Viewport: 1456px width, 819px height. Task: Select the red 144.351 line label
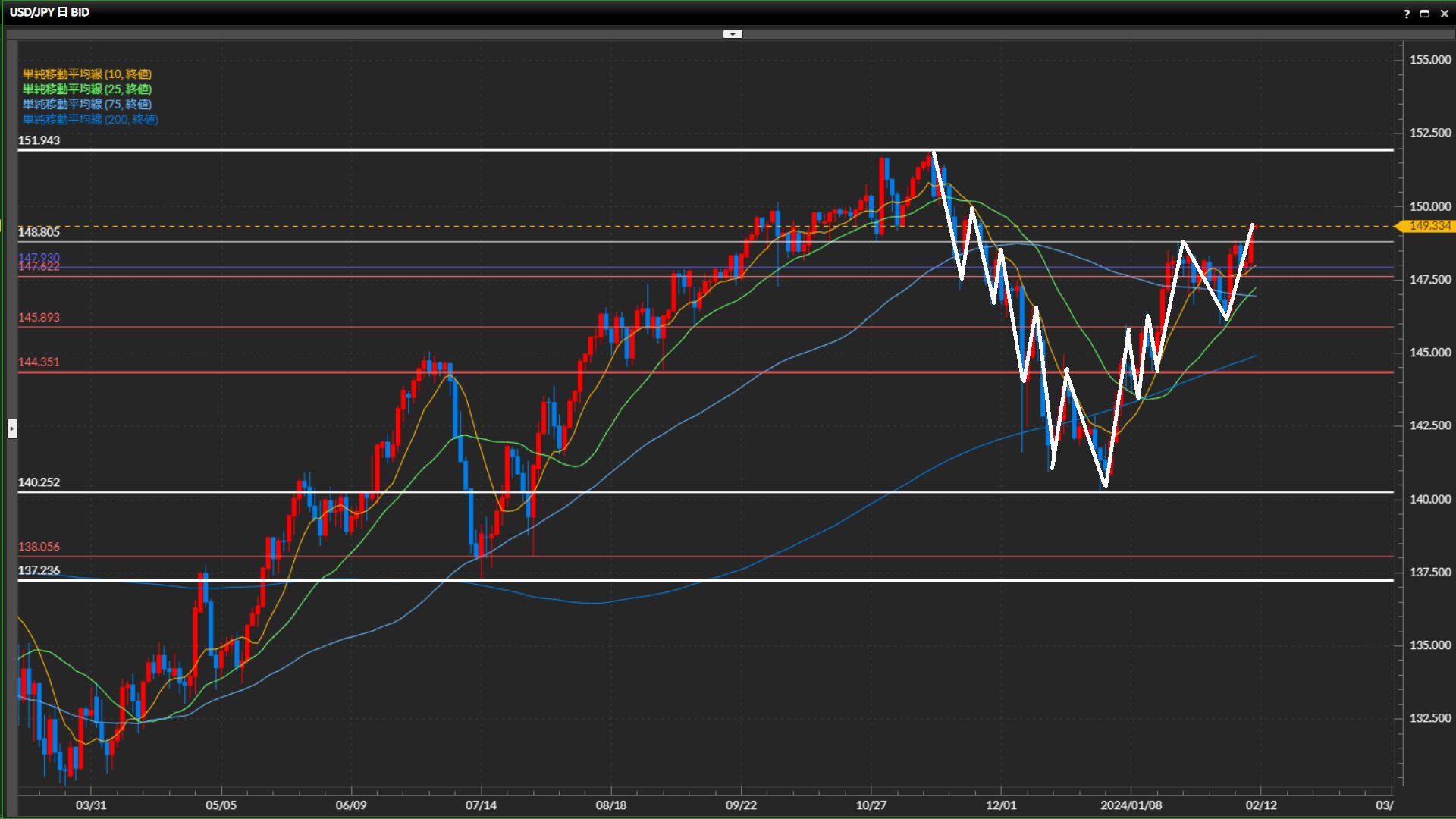[39, 362]
